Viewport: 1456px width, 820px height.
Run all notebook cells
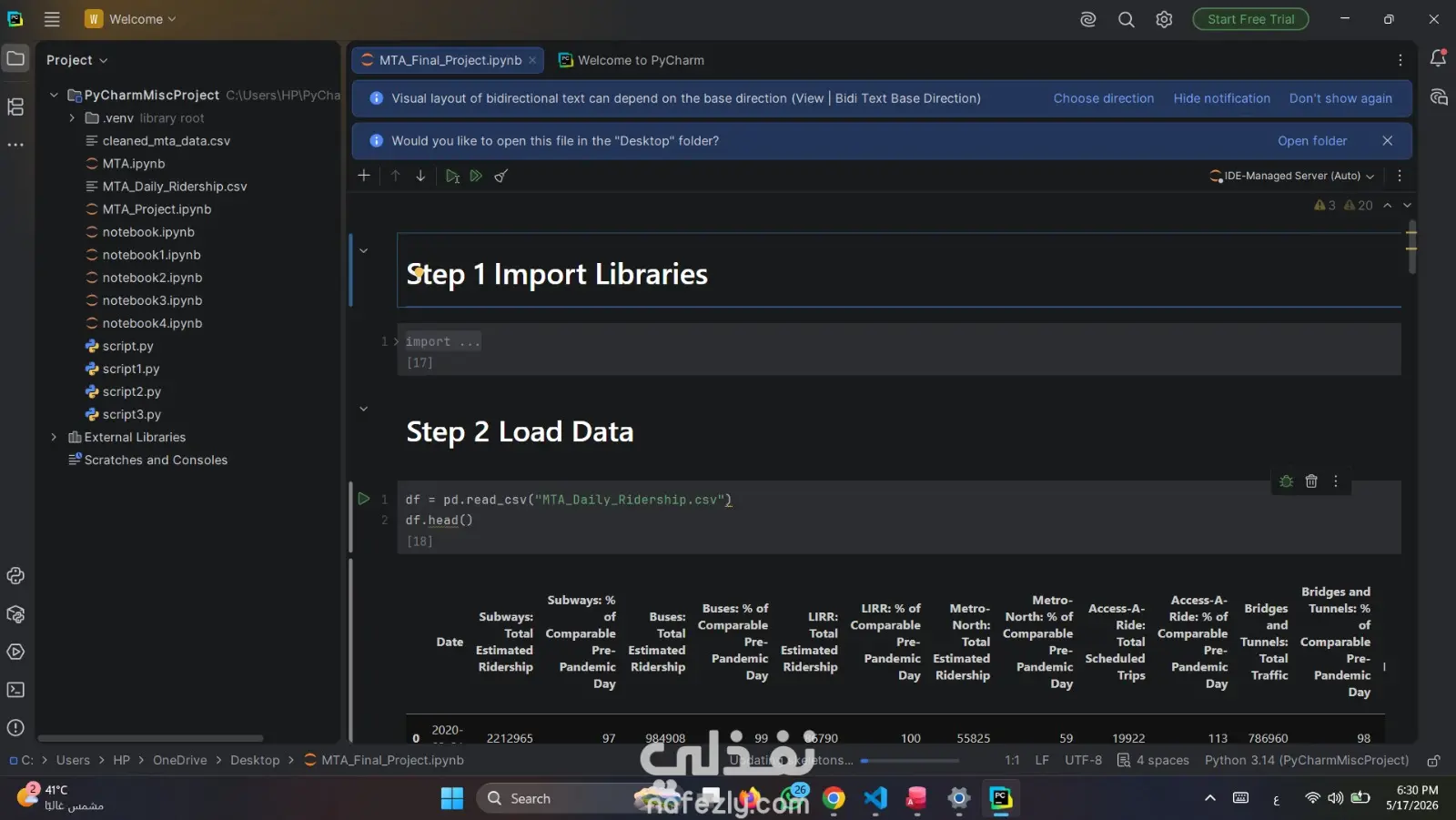(476, 176)
